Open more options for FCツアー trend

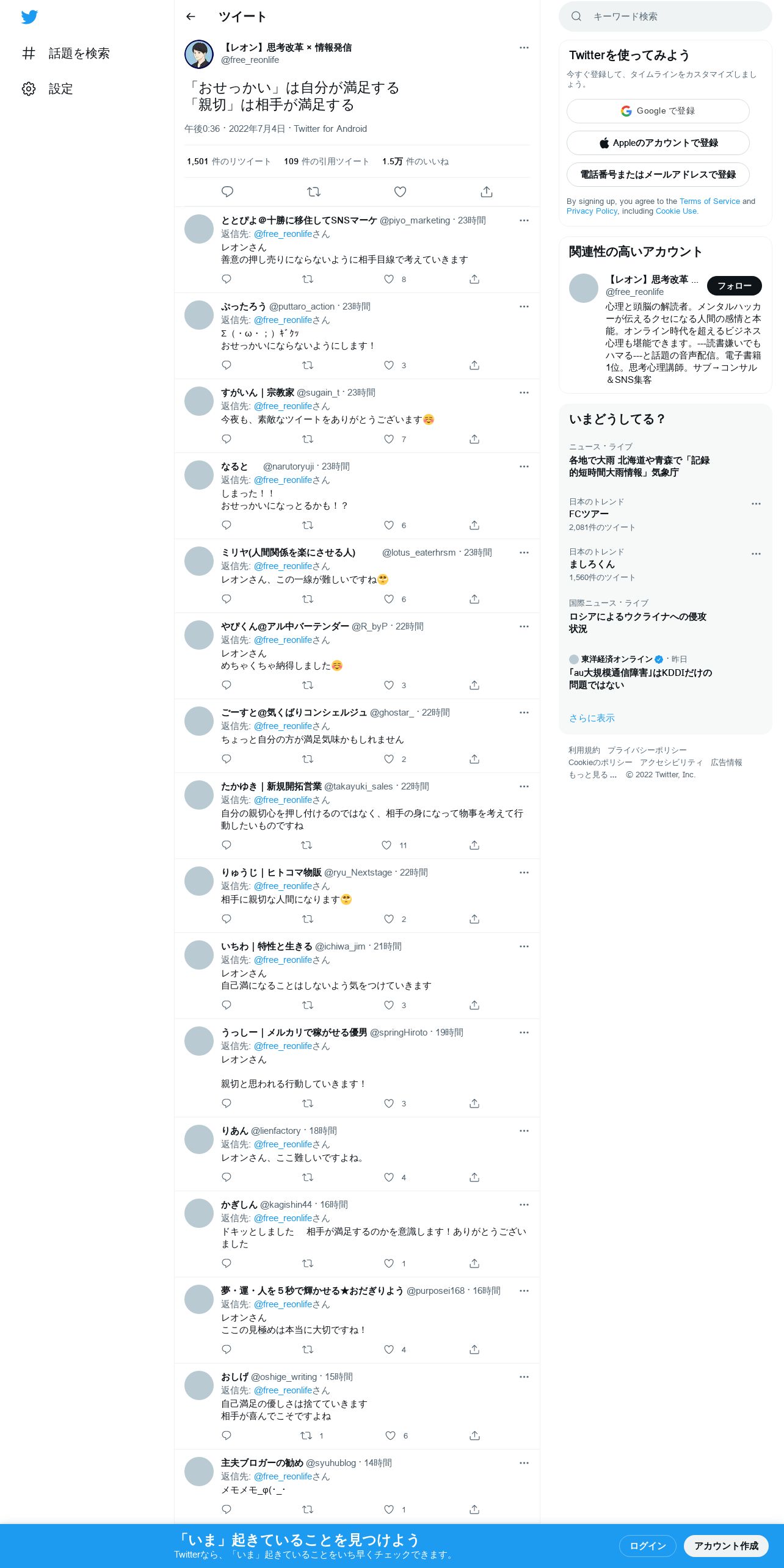point(756,504)
